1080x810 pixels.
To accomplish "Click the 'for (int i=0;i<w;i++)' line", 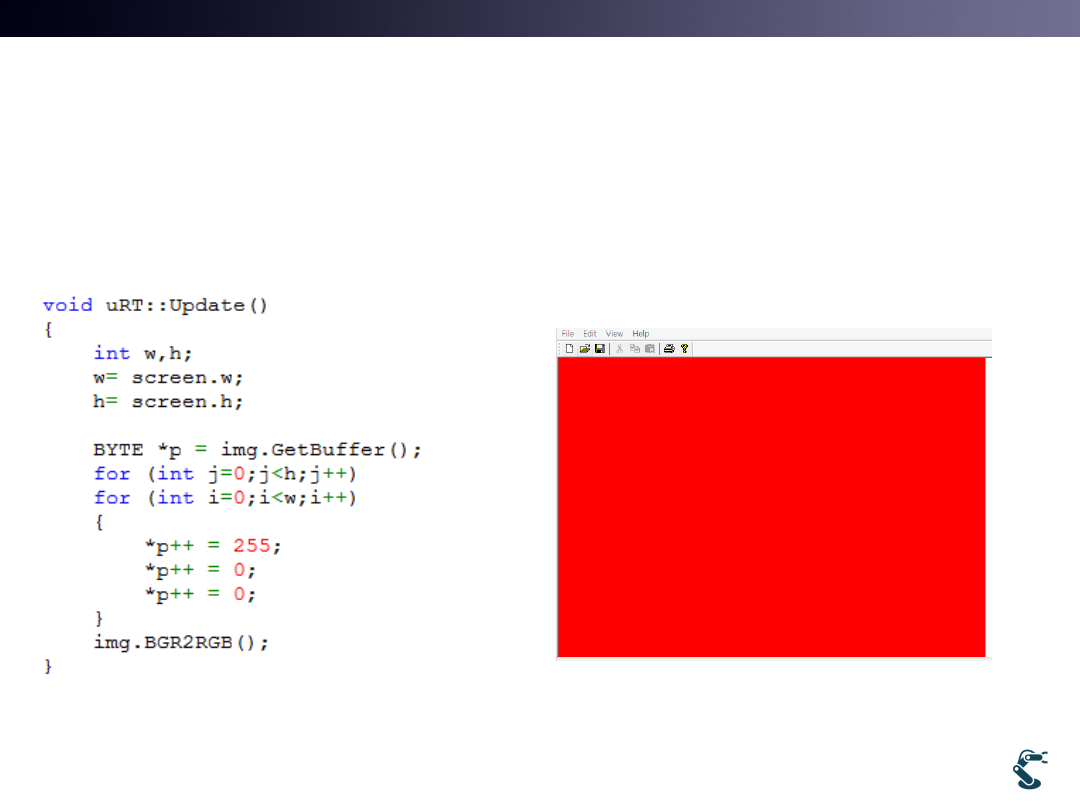I will (x=225, y=498).
